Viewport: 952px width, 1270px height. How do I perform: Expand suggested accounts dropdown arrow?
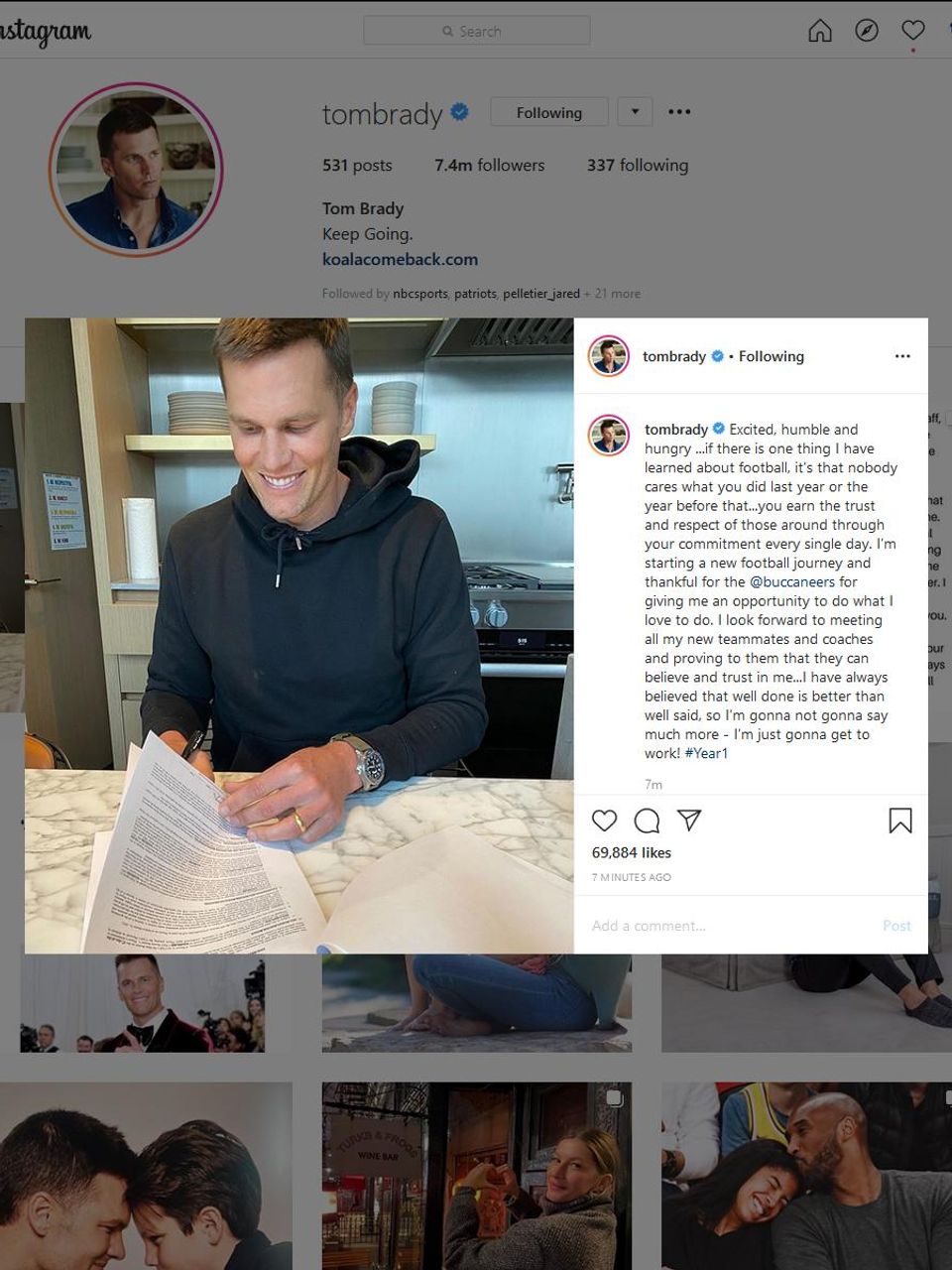tap(635, 112)
